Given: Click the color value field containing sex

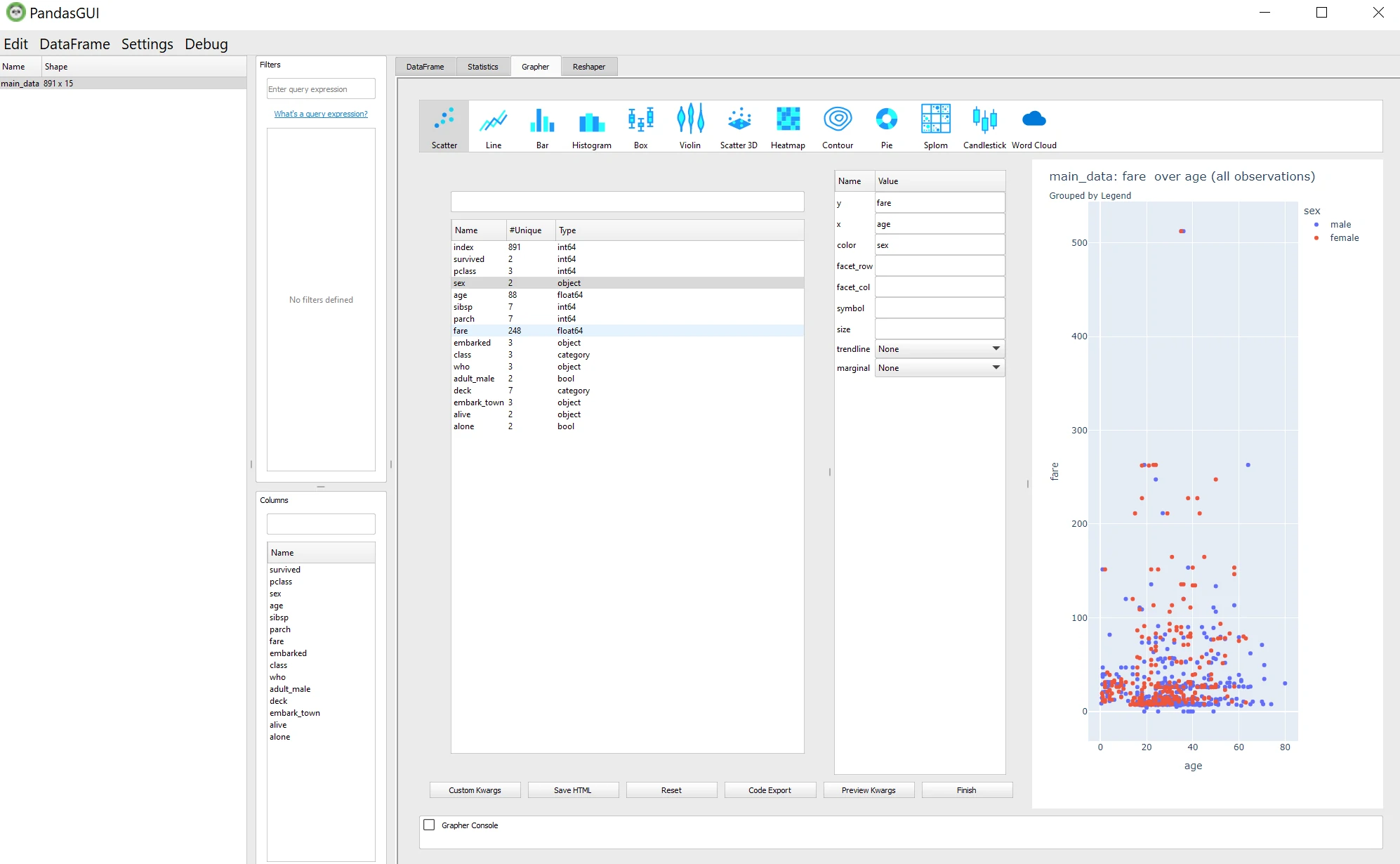Looking at the screenshot, I should coord(939,245).
